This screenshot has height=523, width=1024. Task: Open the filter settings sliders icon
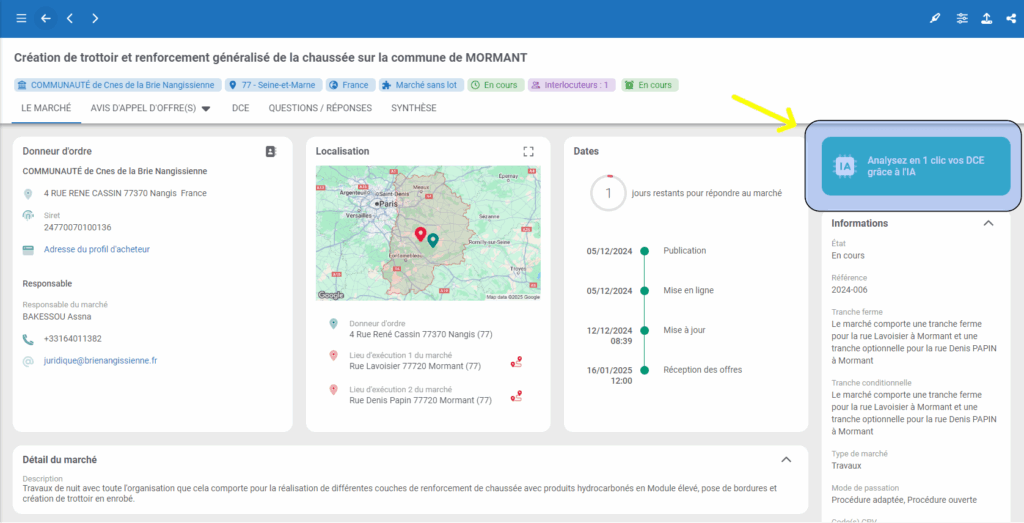pos(962,18)
